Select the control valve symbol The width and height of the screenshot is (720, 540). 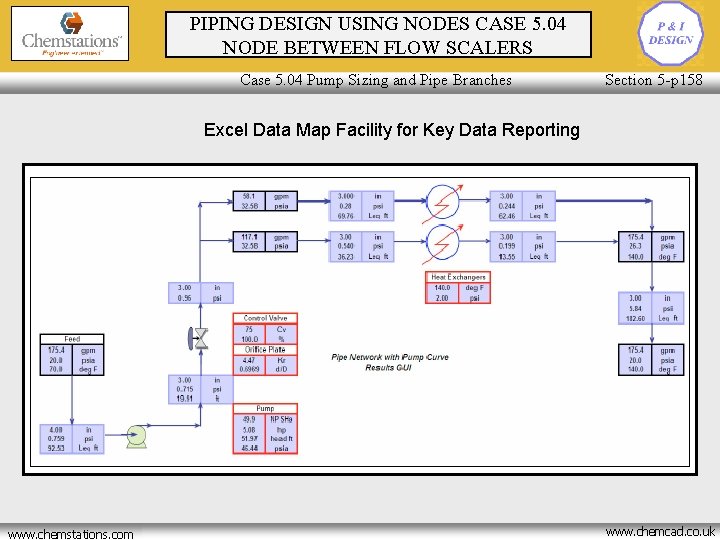(x=198, y=338)
